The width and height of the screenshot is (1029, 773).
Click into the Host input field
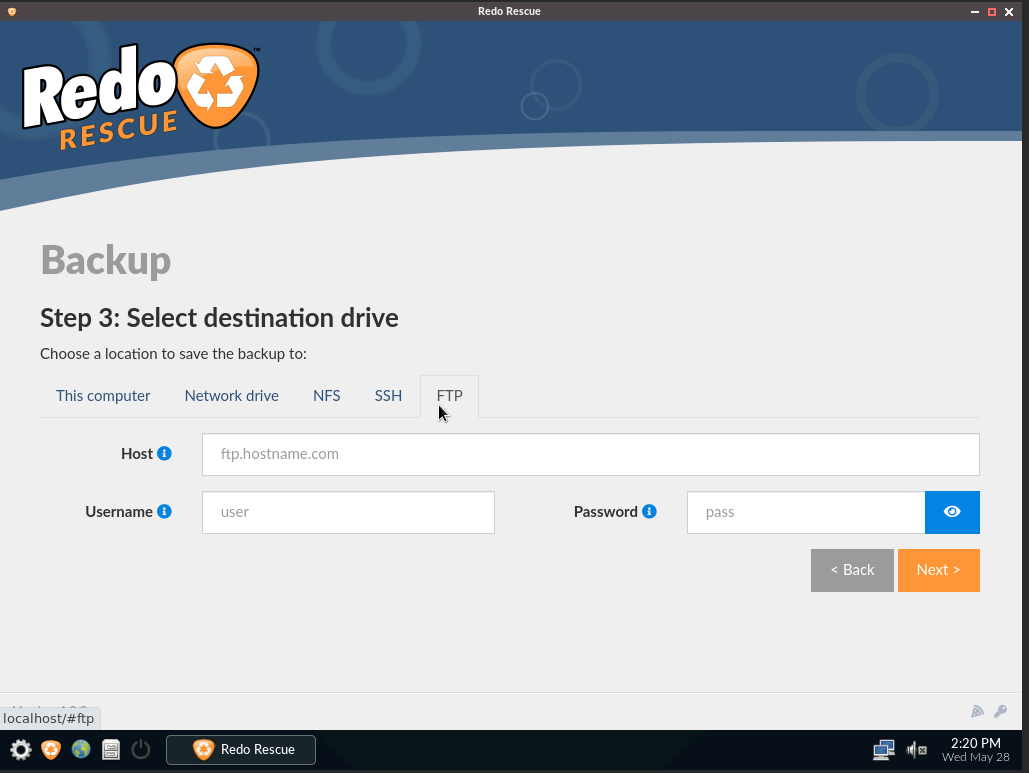tap(590, 454)
